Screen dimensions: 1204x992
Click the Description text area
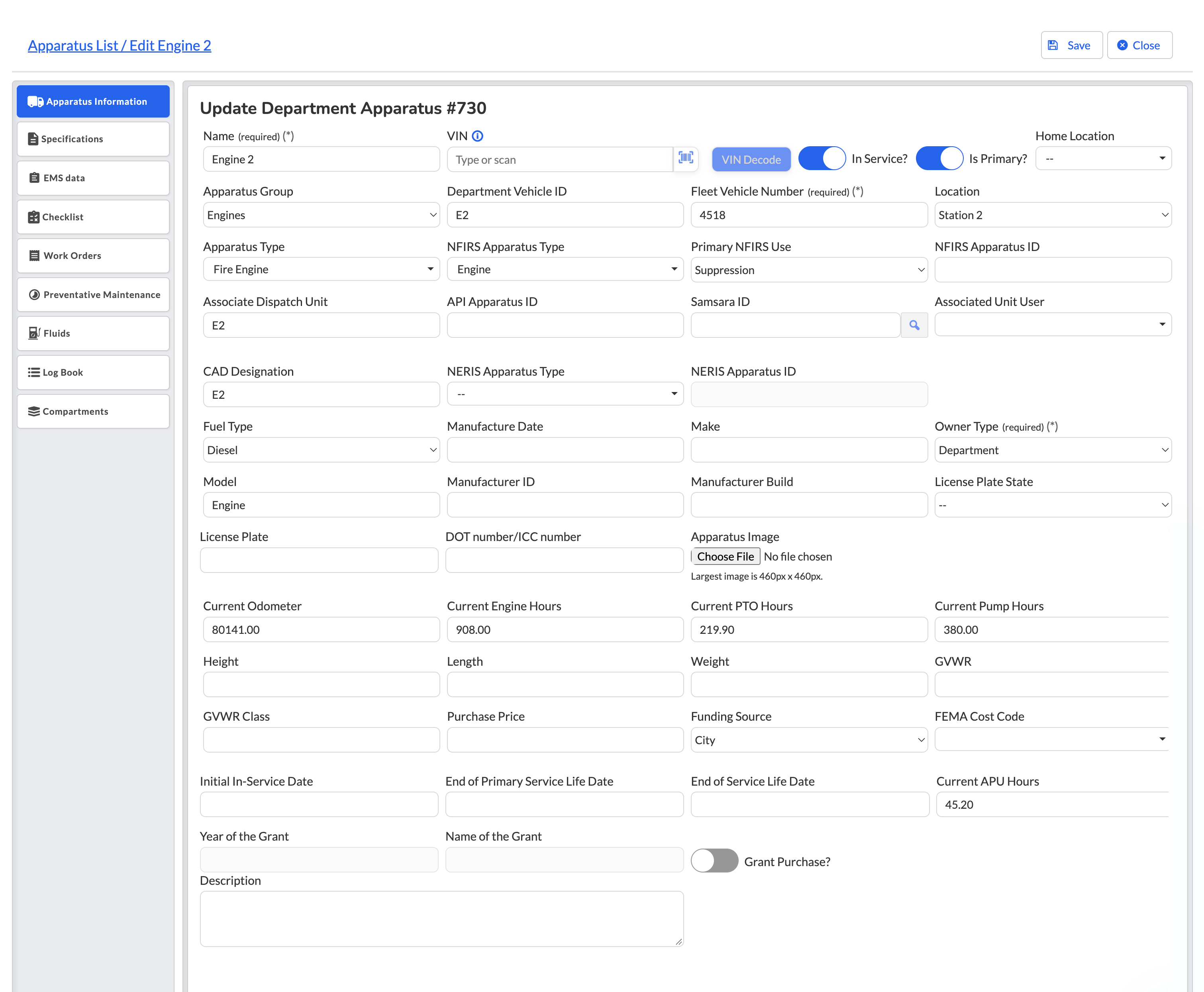coord(442,918)
